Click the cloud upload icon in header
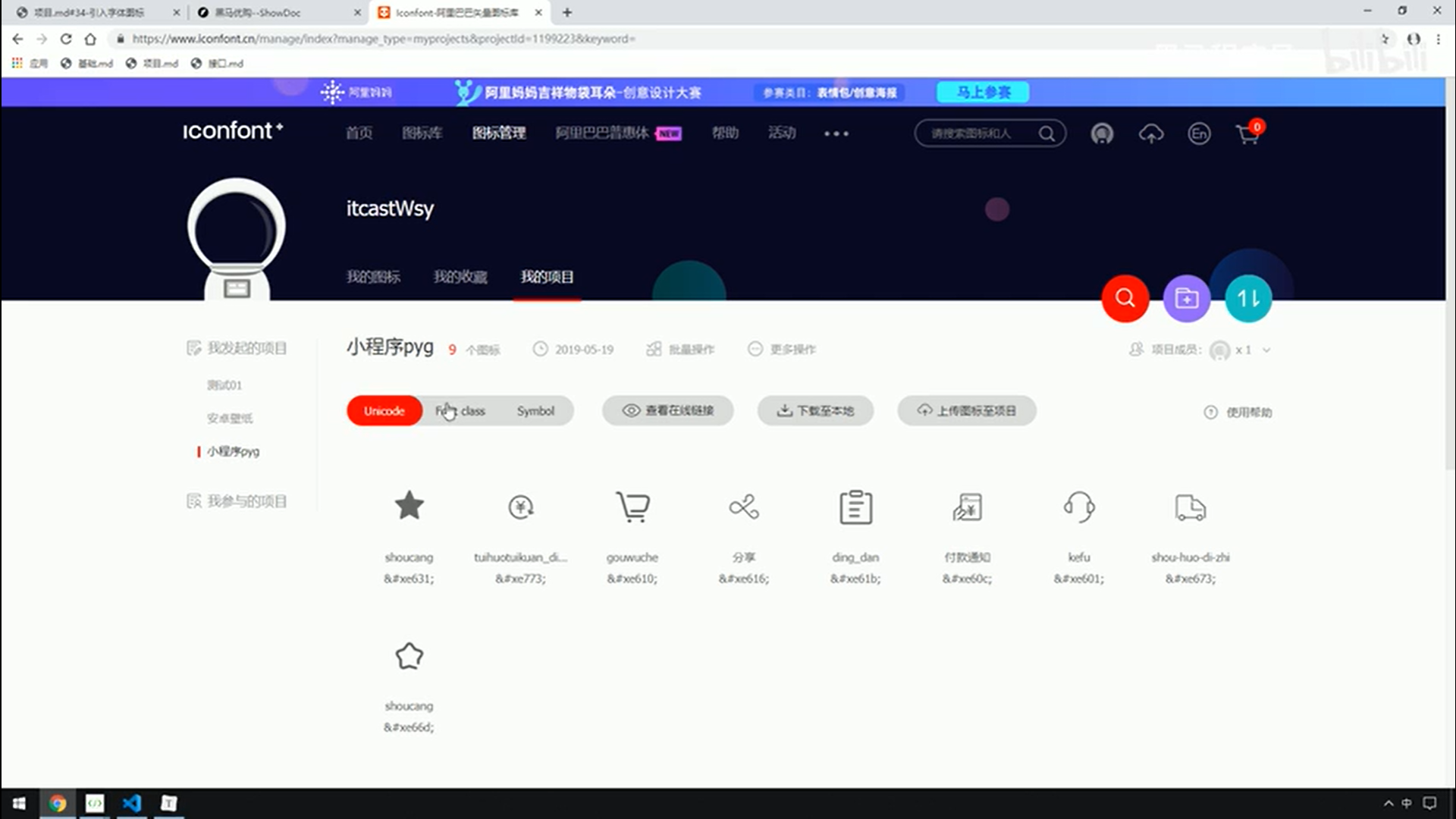This screenshot has height=819, width=1456. click(1150, 134)
